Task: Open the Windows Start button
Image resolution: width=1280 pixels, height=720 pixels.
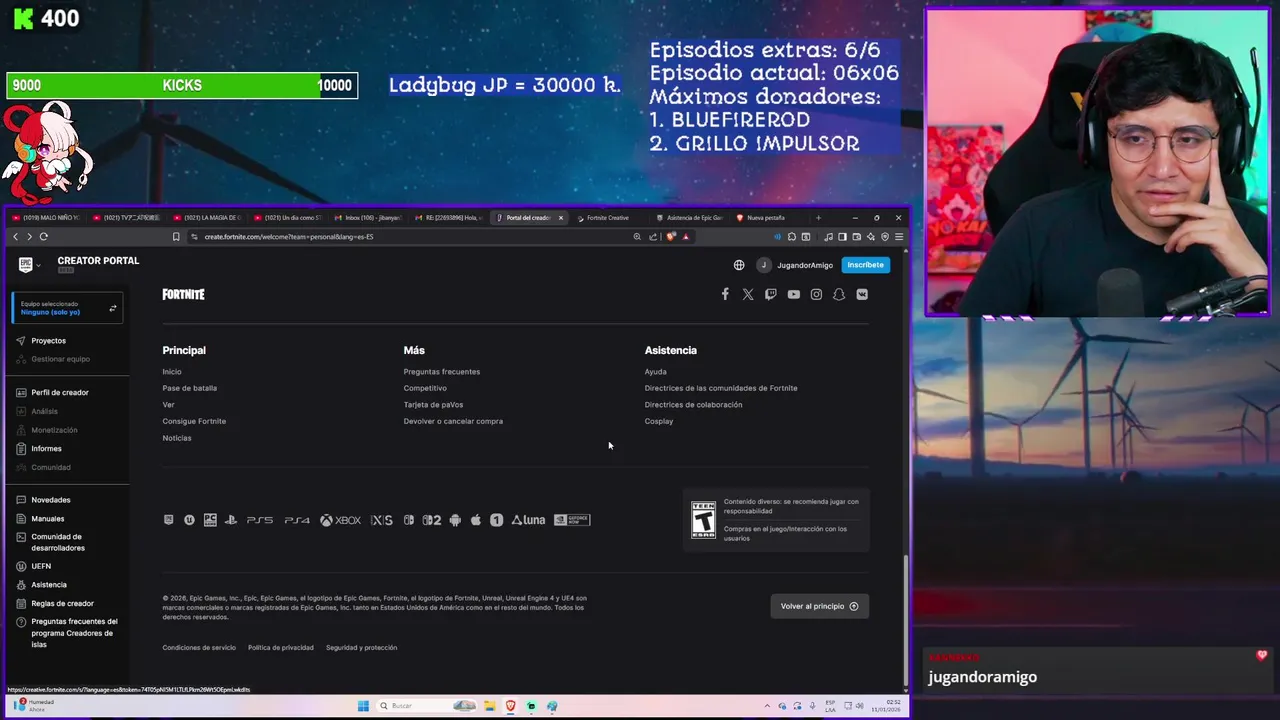Action: 363,706
